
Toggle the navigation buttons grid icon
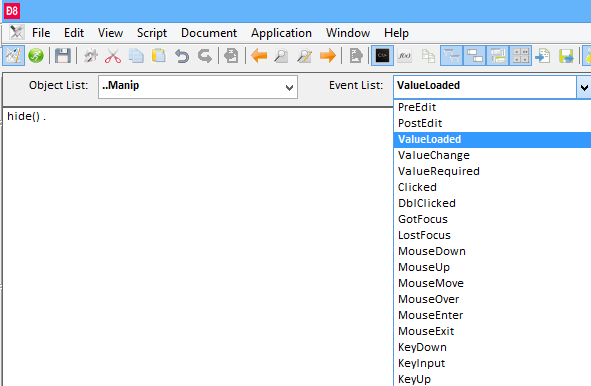click(x=521, y=56)
